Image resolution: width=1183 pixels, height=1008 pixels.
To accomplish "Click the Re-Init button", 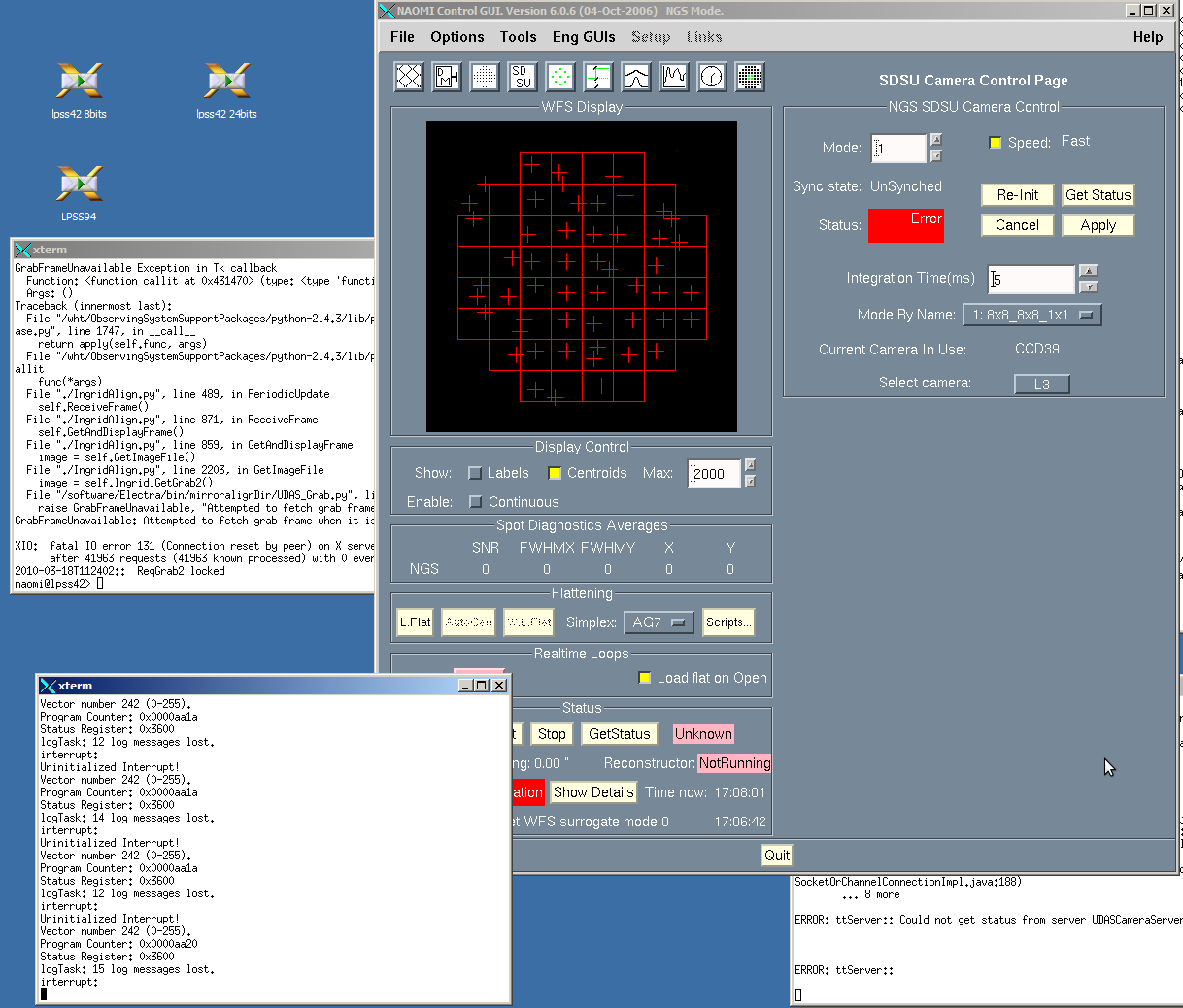I will [x=1017, y=195].
